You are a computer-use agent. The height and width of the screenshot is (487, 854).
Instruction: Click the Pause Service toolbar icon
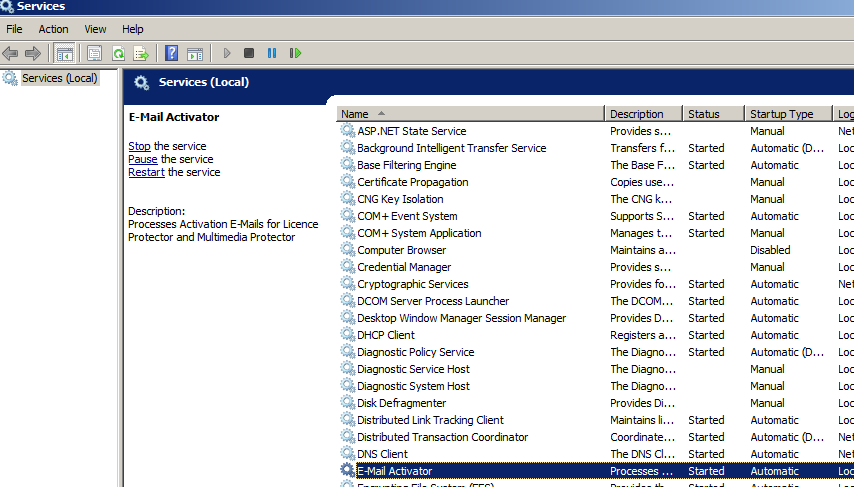[272, 53]
